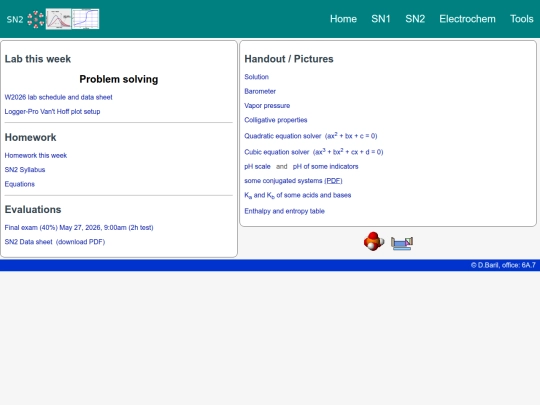This screenshot has width=540, height=405.
Task: Open the Cubic equation solver link
Action: point(314,152)
